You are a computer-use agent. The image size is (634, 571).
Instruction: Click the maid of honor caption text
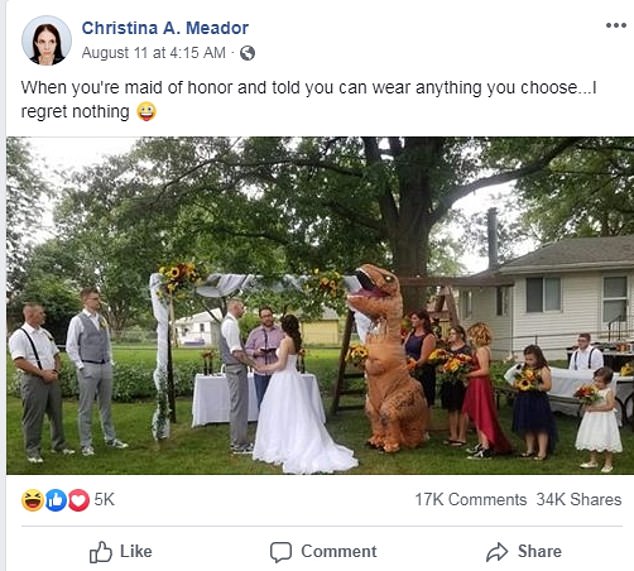[300, 88]
